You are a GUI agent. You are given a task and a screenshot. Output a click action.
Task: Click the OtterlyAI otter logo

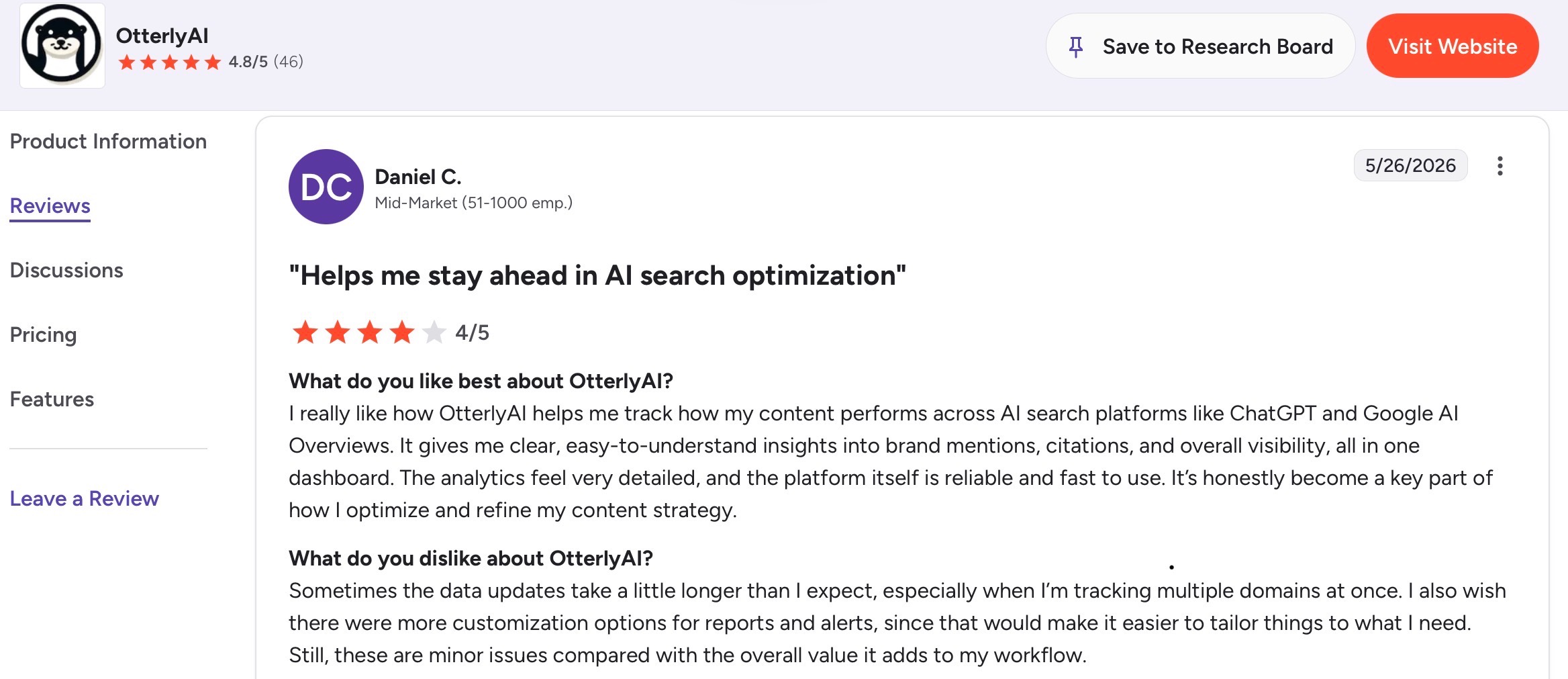(x=62, y=46)
